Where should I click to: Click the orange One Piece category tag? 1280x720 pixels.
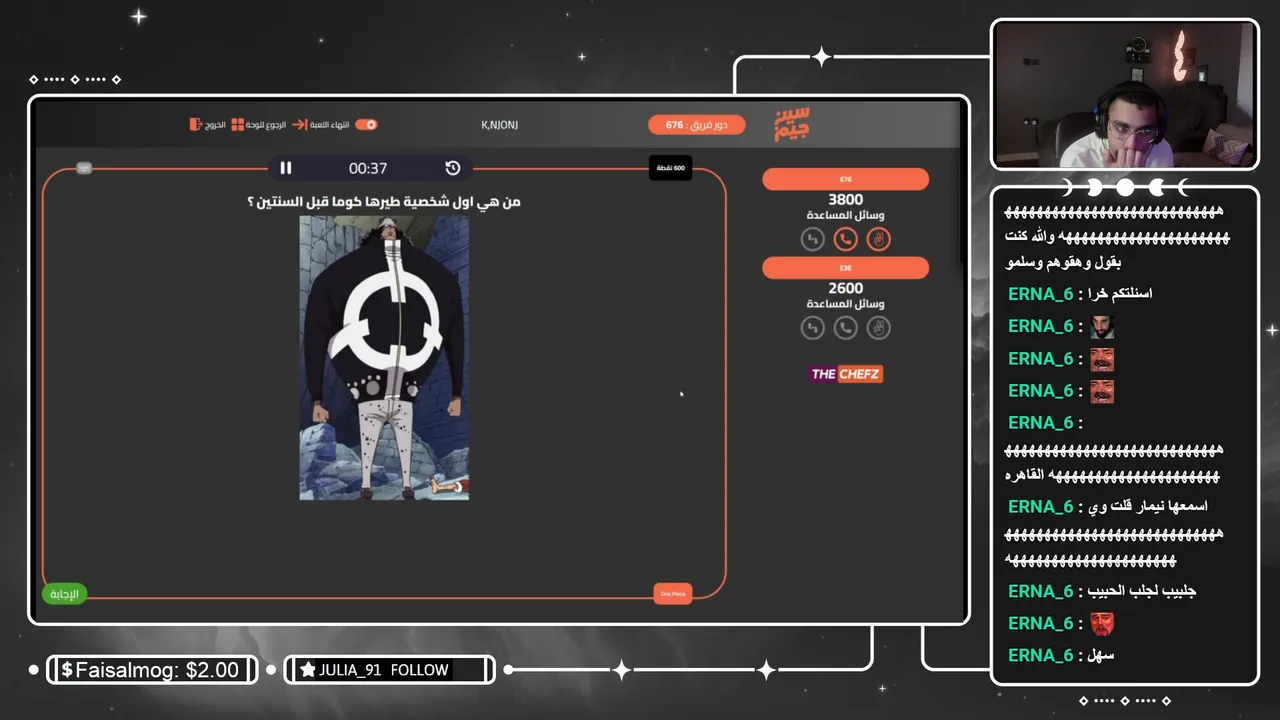(x=673, y=594)
